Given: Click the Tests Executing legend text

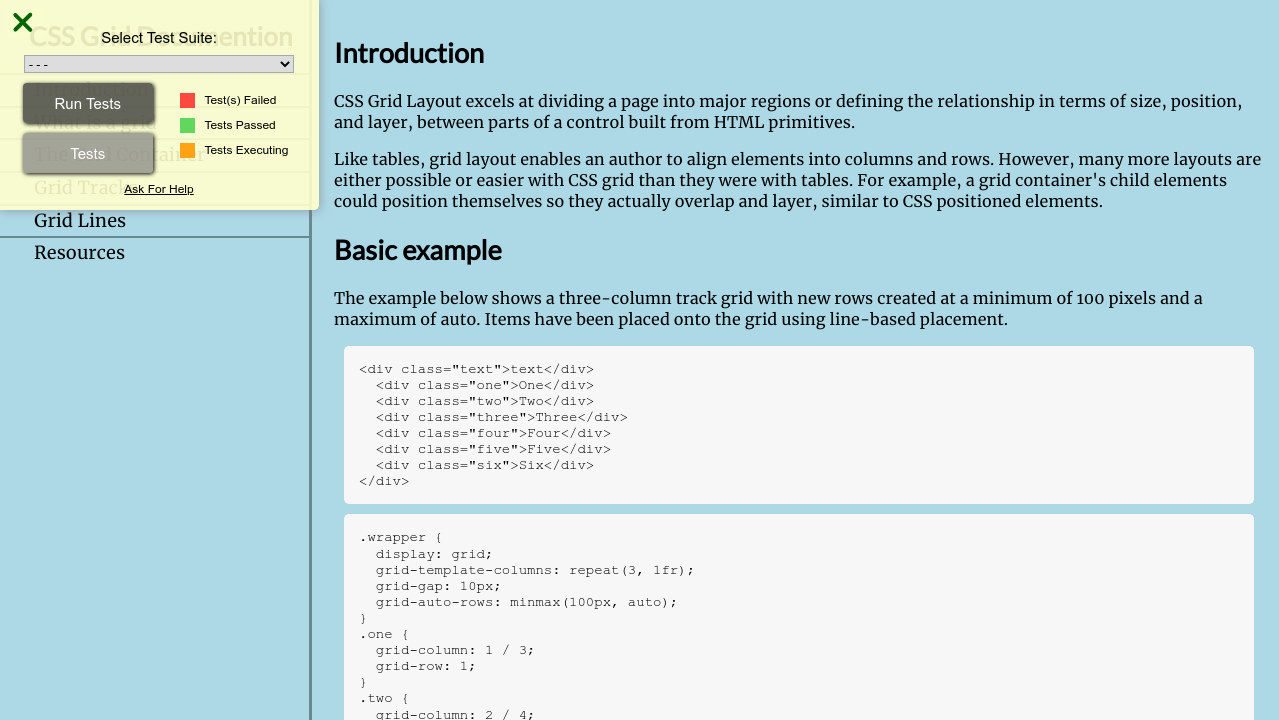Looking at the screenshot, I should (x=246, y=150).
